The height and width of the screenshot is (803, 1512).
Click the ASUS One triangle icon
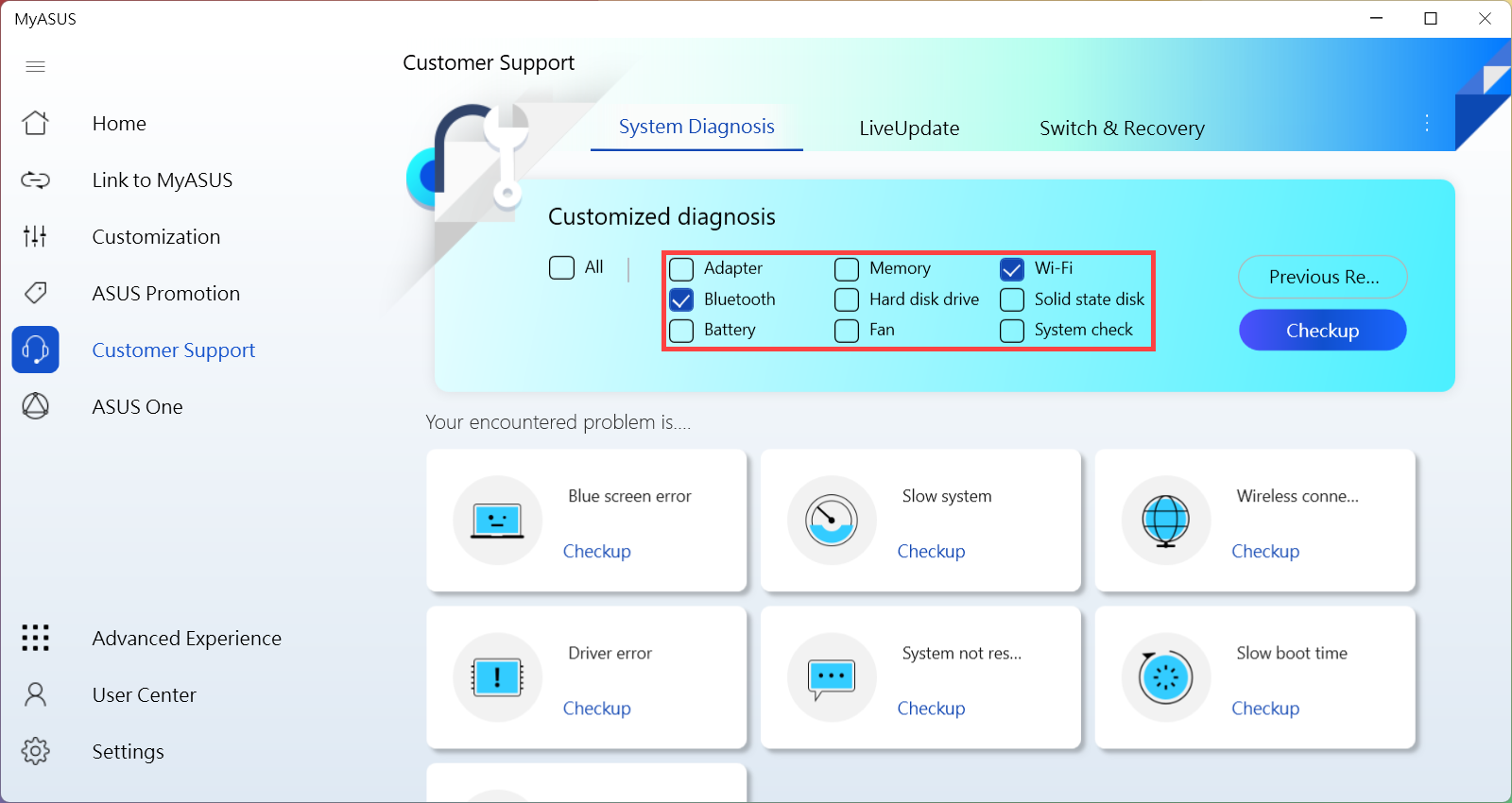pos(35,406)
